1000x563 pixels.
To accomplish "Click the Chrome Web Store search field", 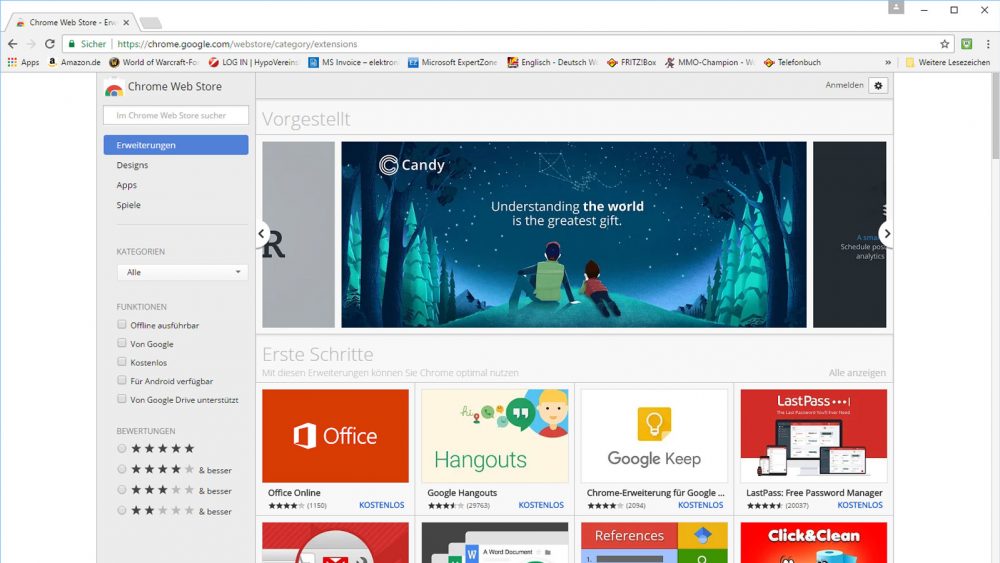I will pyautogui.click(x=176, y=115).
